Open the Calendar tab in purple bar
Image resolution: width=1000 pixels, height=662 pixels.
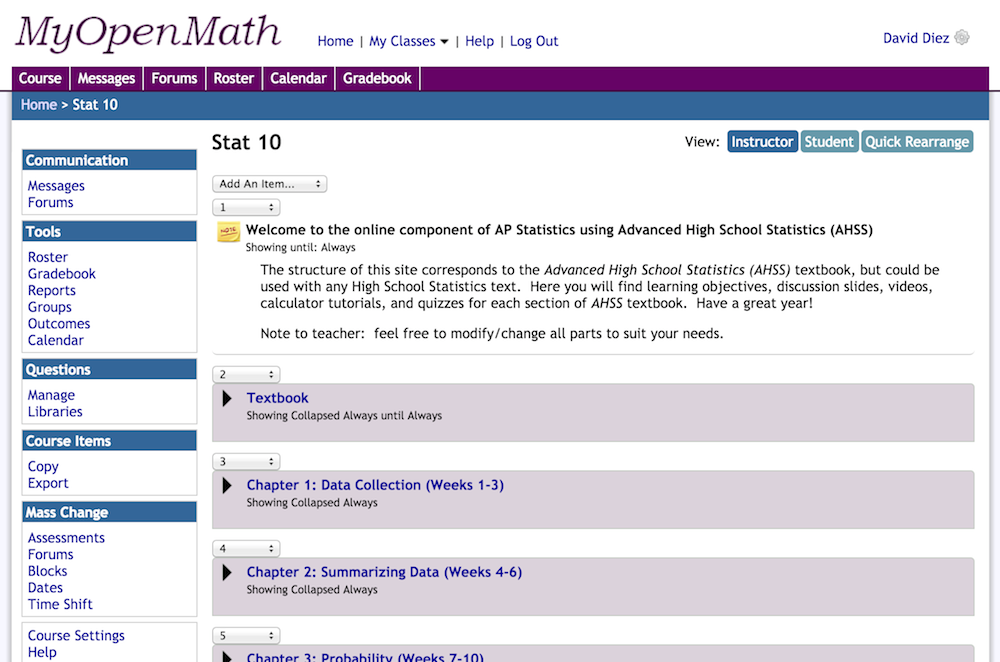click(x=298, y=78)
